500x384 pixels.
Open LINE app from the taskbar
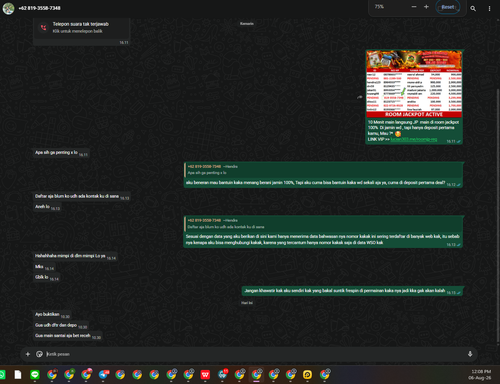pos(35,375)
